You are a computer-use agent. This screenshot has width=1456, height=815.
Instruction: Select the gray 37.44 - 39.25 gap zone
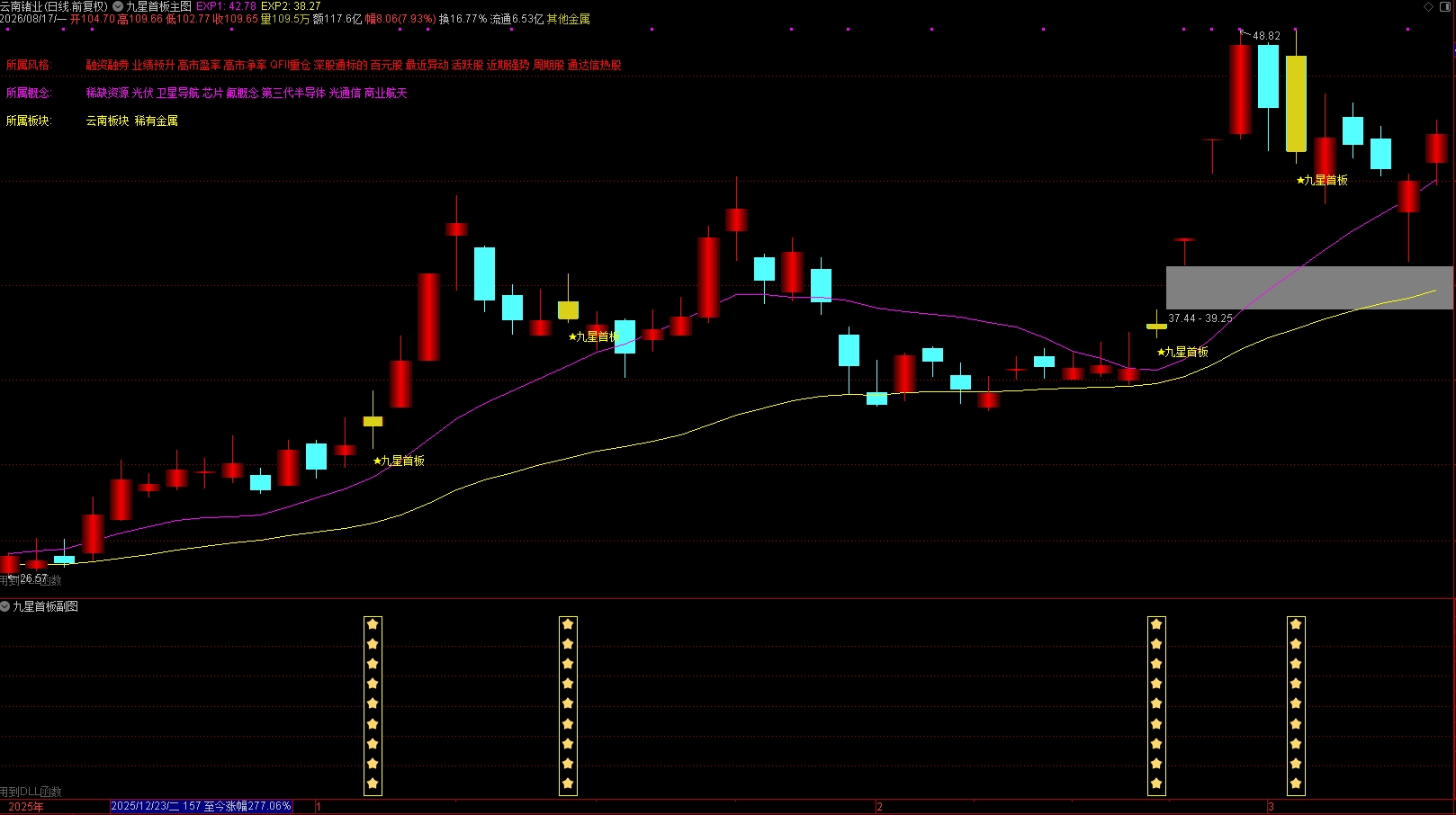[x=1309, y=288]
